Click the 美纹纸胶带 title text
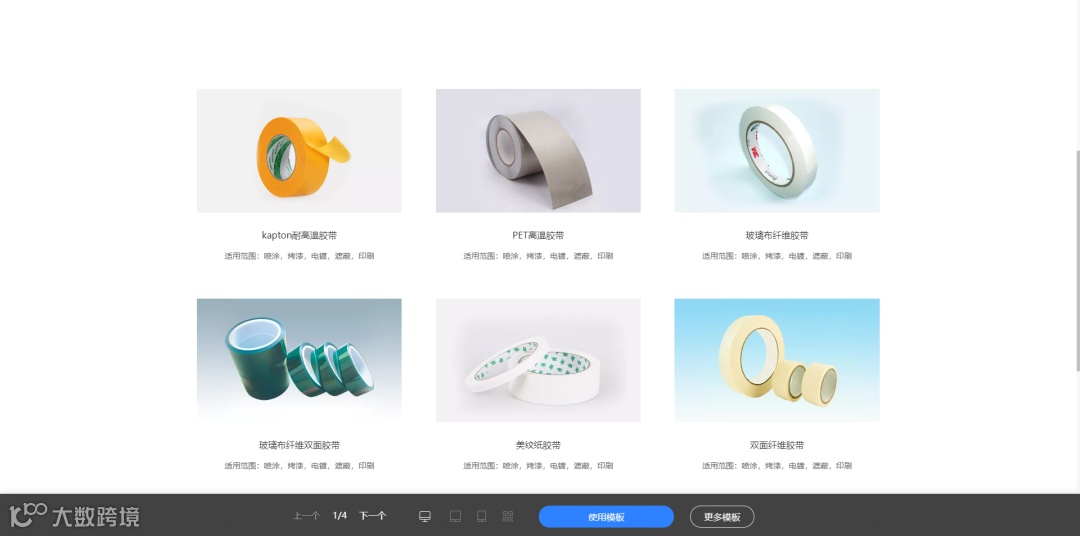This screenshot has height=536, width=1080. pos(538,445)
